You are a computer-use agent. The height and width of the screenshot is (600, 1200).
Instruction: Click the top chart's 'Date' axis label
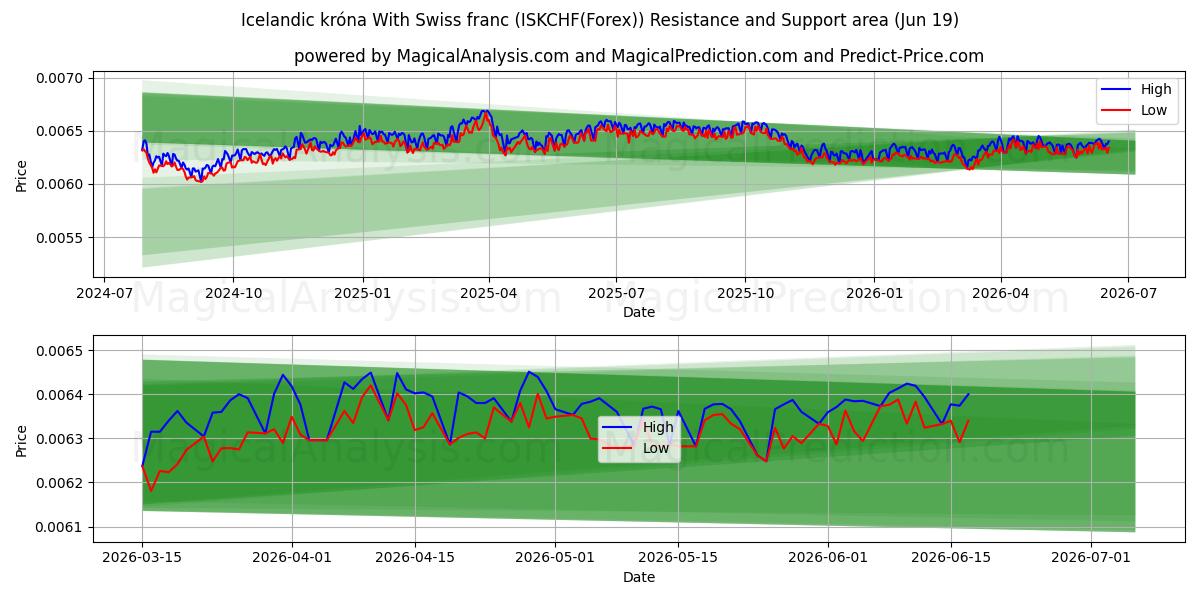(x=639, y=312)
